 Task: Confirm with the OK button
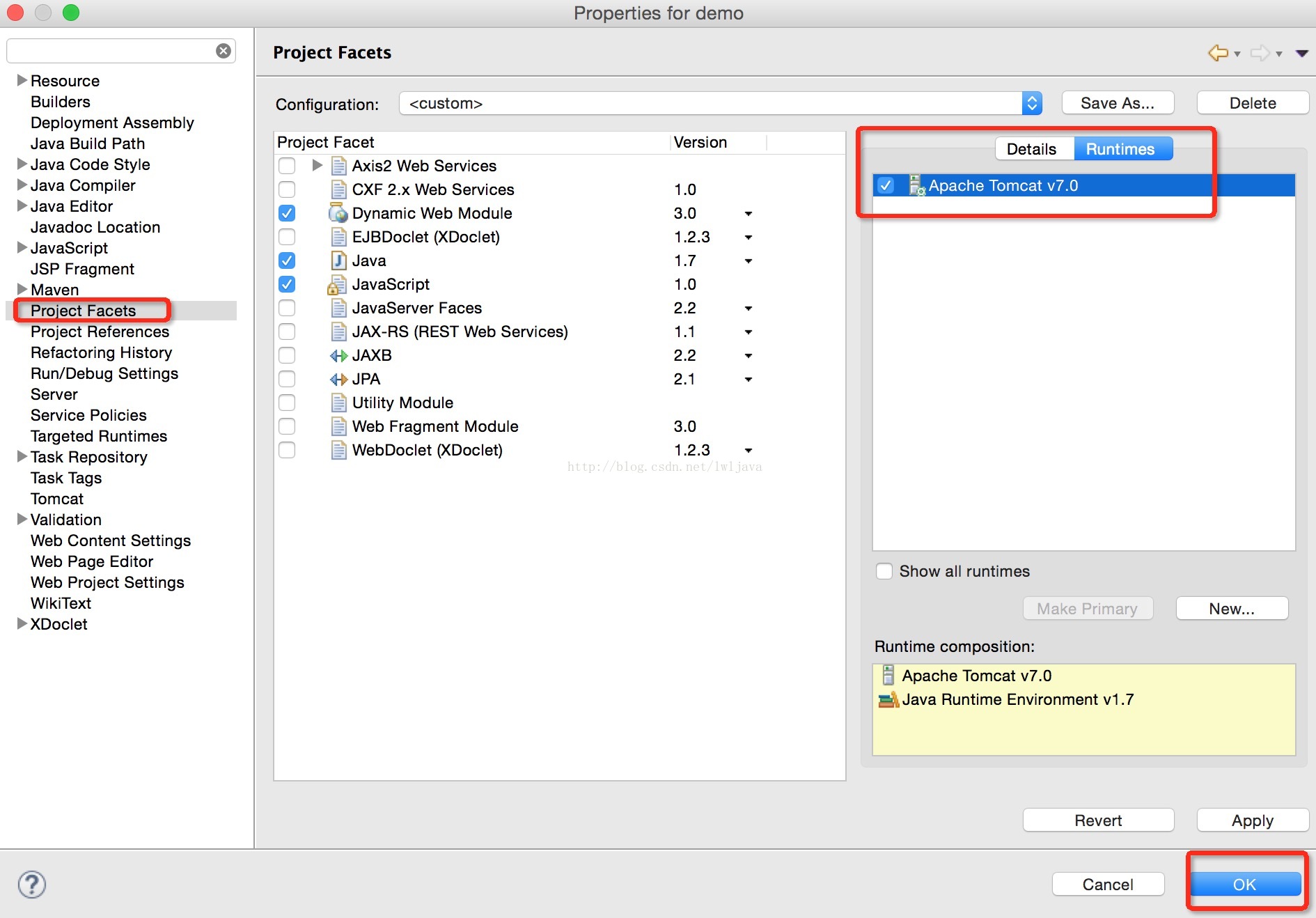pos(1245,885)
